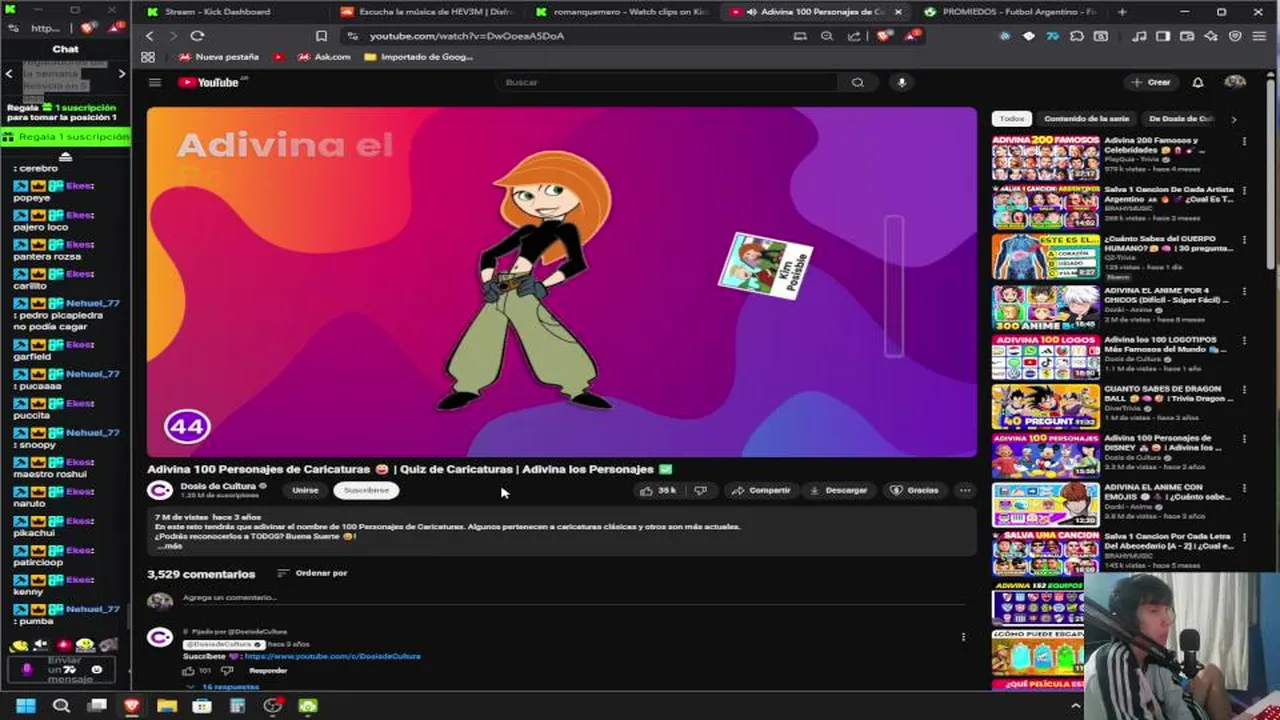Open the pinned comment youtube.com/c/DosisdeCultura link
The width and height of the screenshot is (1280, 720).
pos(332,656)
